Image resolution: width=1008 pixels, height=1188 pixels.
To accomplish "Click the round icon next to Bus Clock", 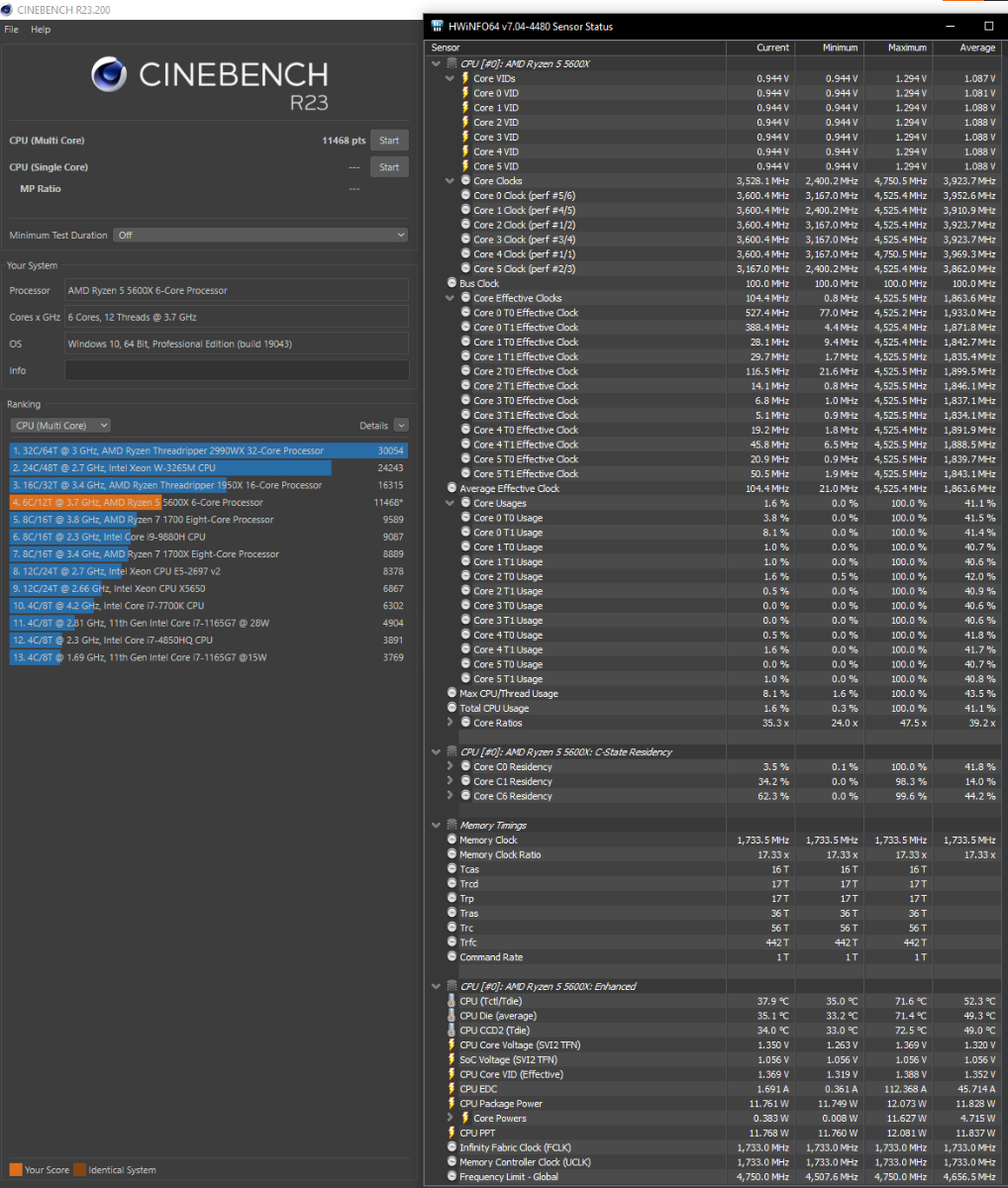I will [453, 283].
